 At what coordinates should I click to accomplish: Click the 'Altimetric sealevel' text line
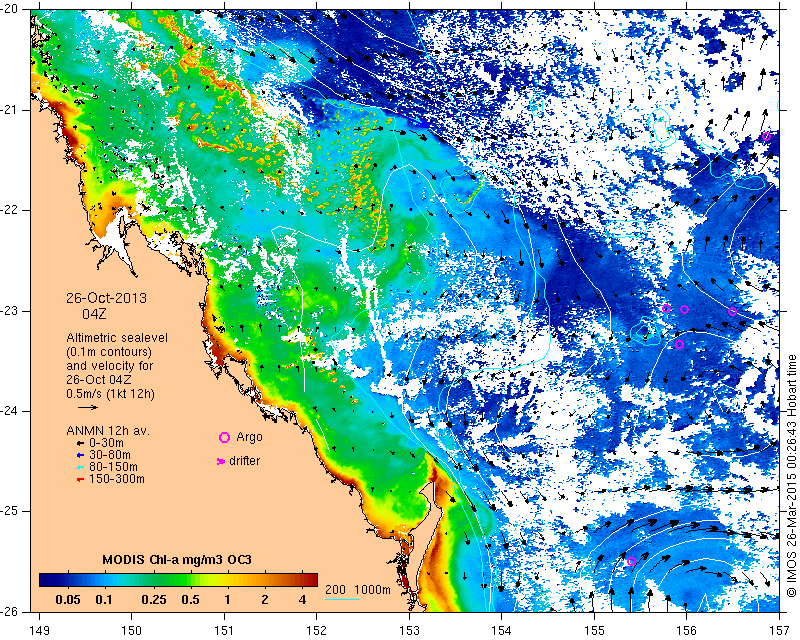pos(117,338)
